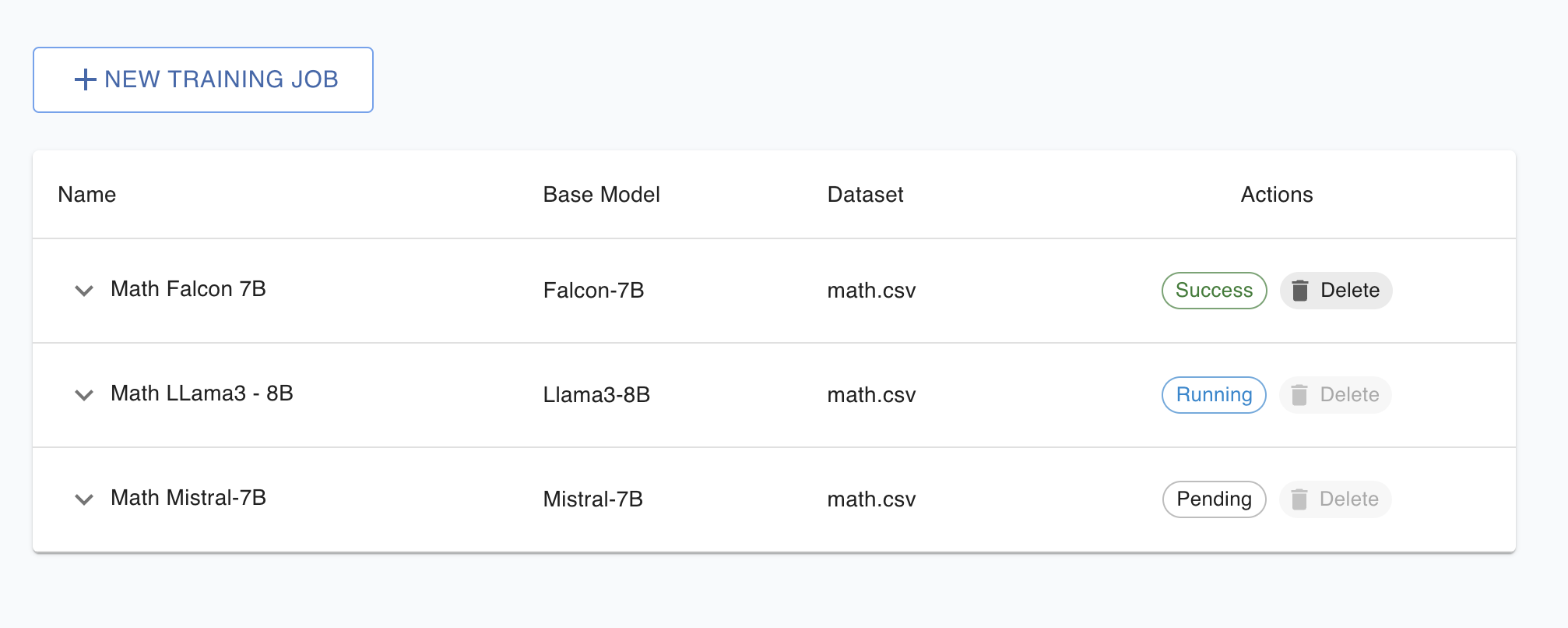The image size is (1568, 628).
Task: Select the Name column header
Action: pos(87,195)
